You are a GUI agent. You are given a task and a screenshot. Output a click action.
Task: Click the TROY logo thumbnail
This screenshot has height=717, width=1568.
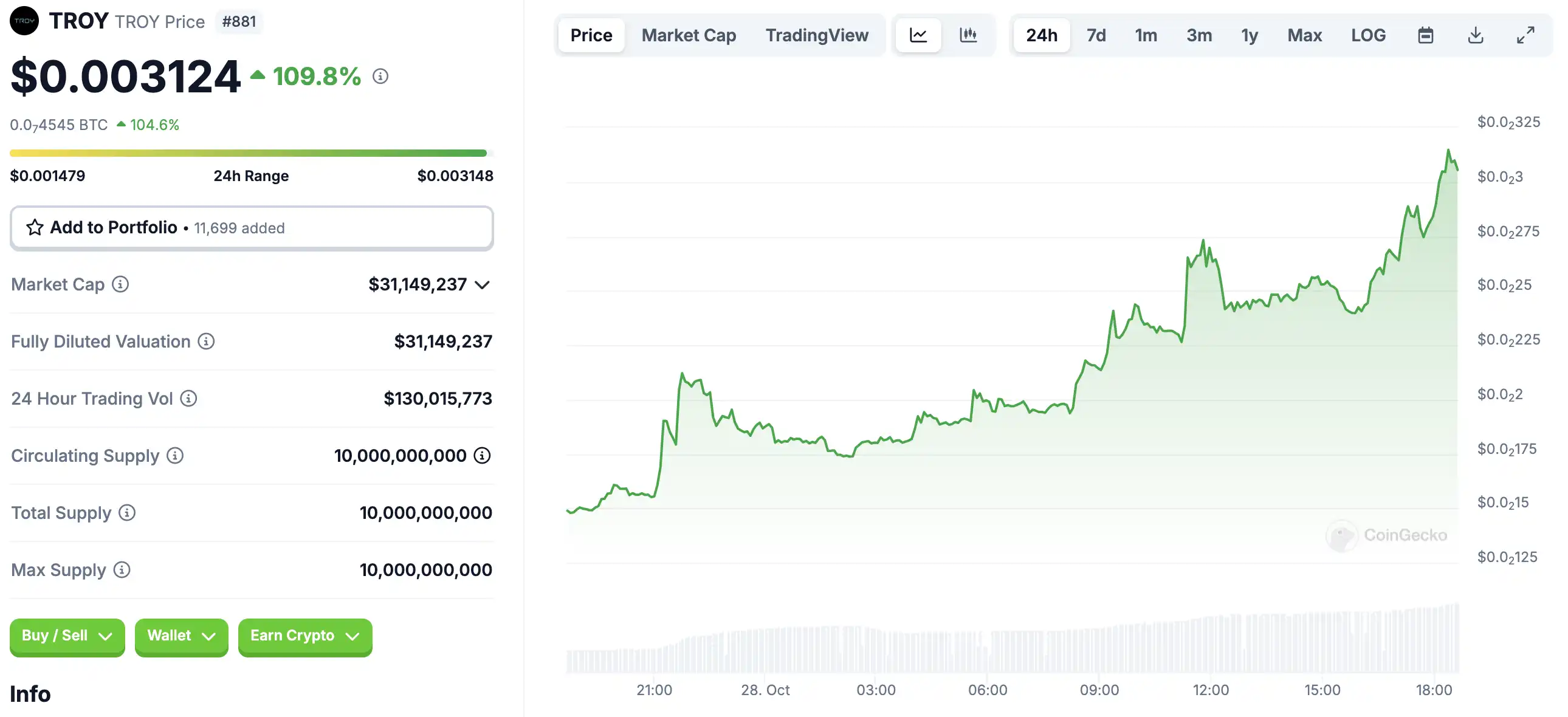coord(24,21)
